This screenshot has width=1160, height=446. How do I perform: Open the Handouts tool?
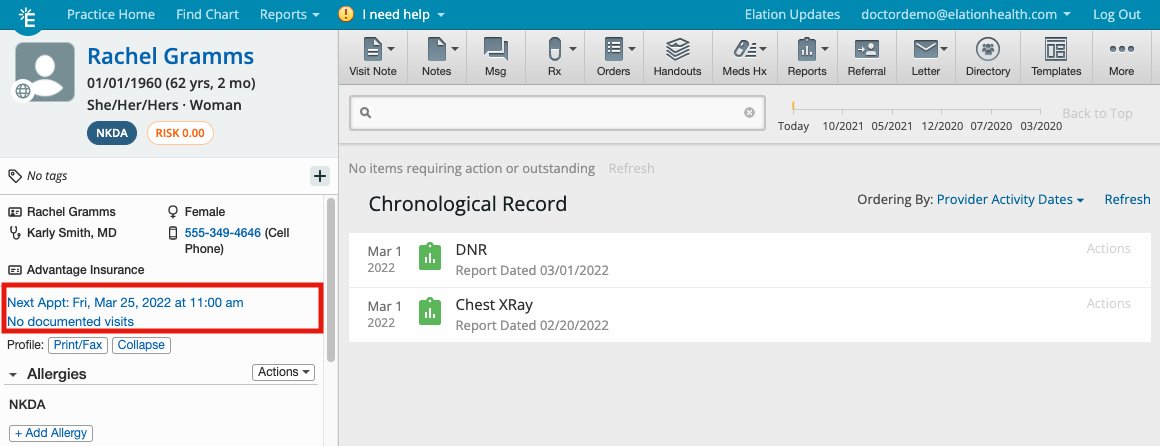[x=677, y=57]
